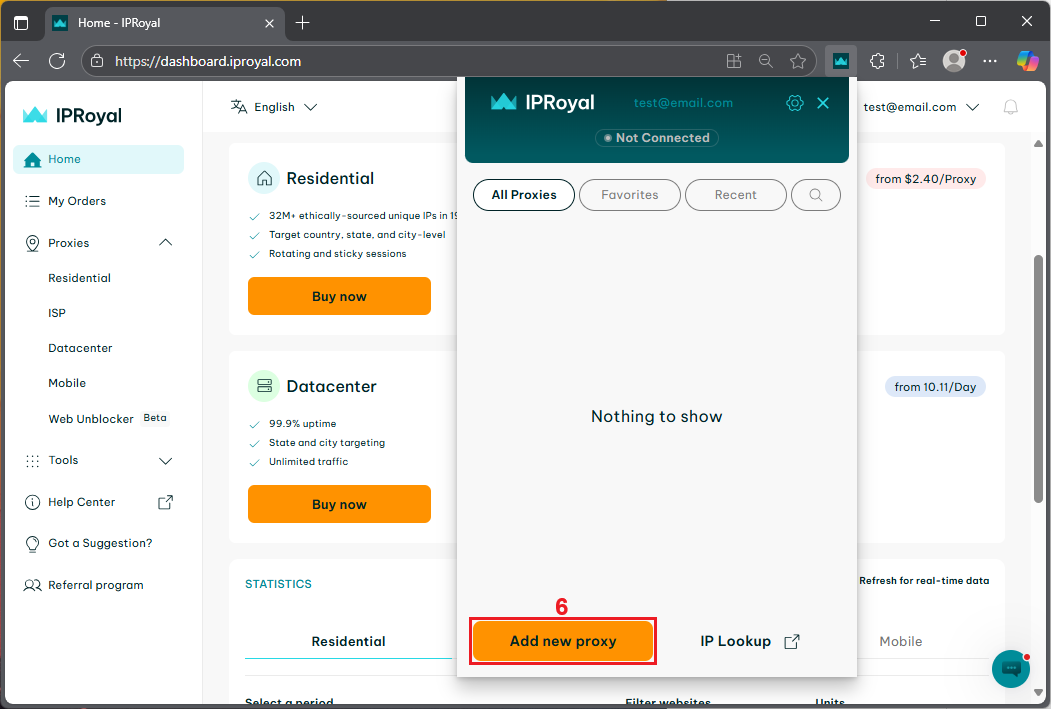1051x709 pixels.
Task: Open Mobile proxies submenu item
Action: 67,383
